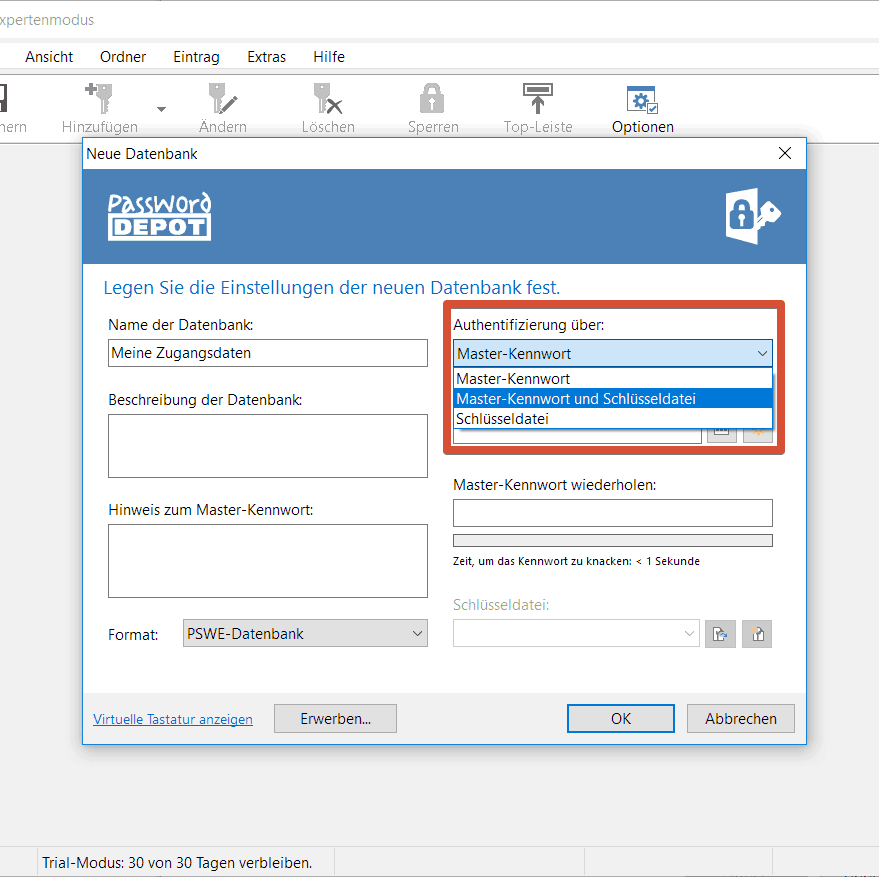Image resolution: width=879 pixels, height=879 pixels.
Task: Toggle the Top-Leiste toolbar icon
Action: pos(538,99)
